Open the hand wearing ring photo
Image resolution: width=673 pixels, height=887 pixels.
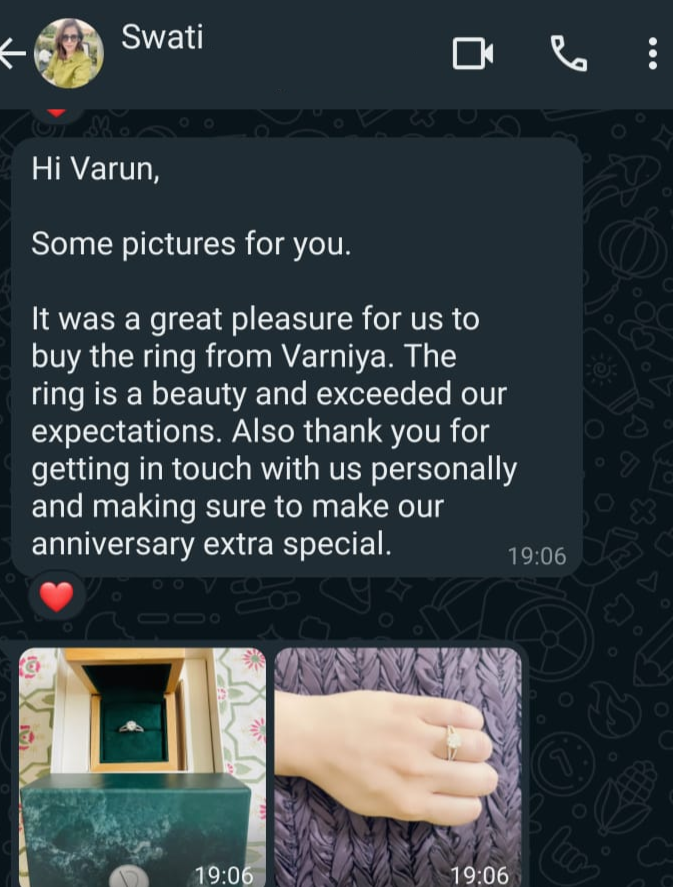point(398,767)
